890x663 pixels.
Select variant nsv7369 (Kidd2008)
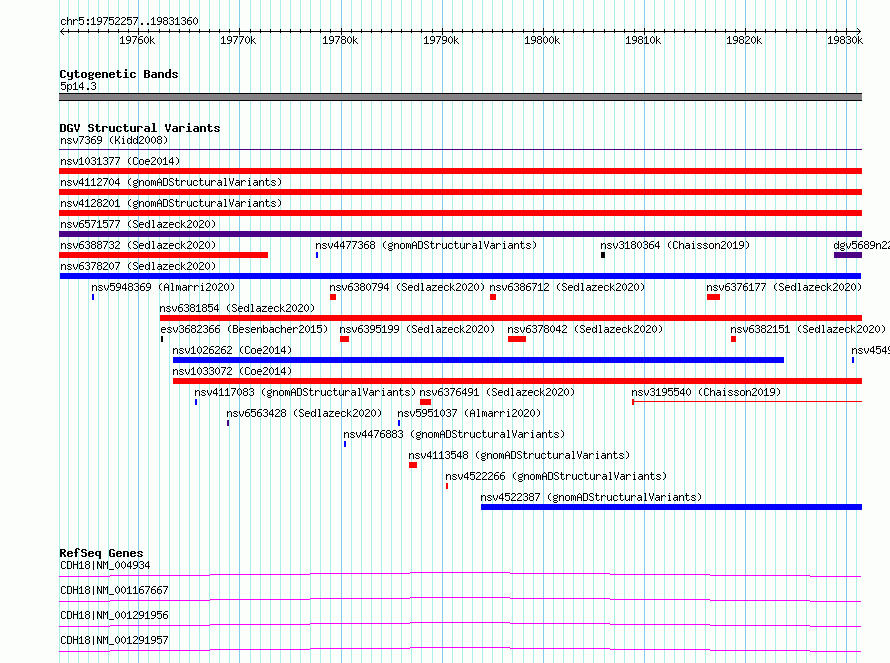tap(114, 140)
